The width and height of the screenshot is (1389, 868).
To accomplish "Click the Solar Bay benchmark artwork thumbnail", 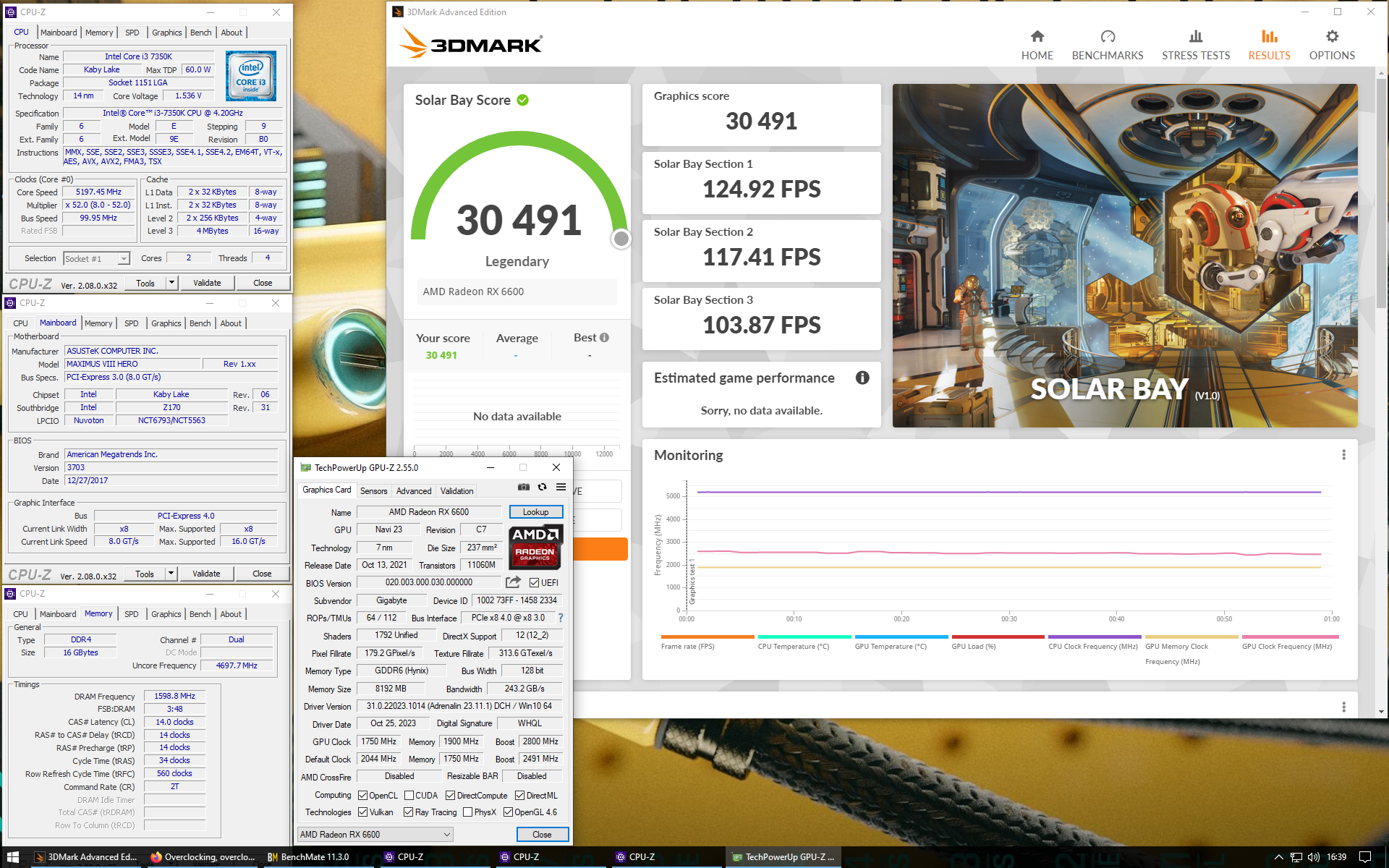I will pyautogui.click(x=1125, y=255).
